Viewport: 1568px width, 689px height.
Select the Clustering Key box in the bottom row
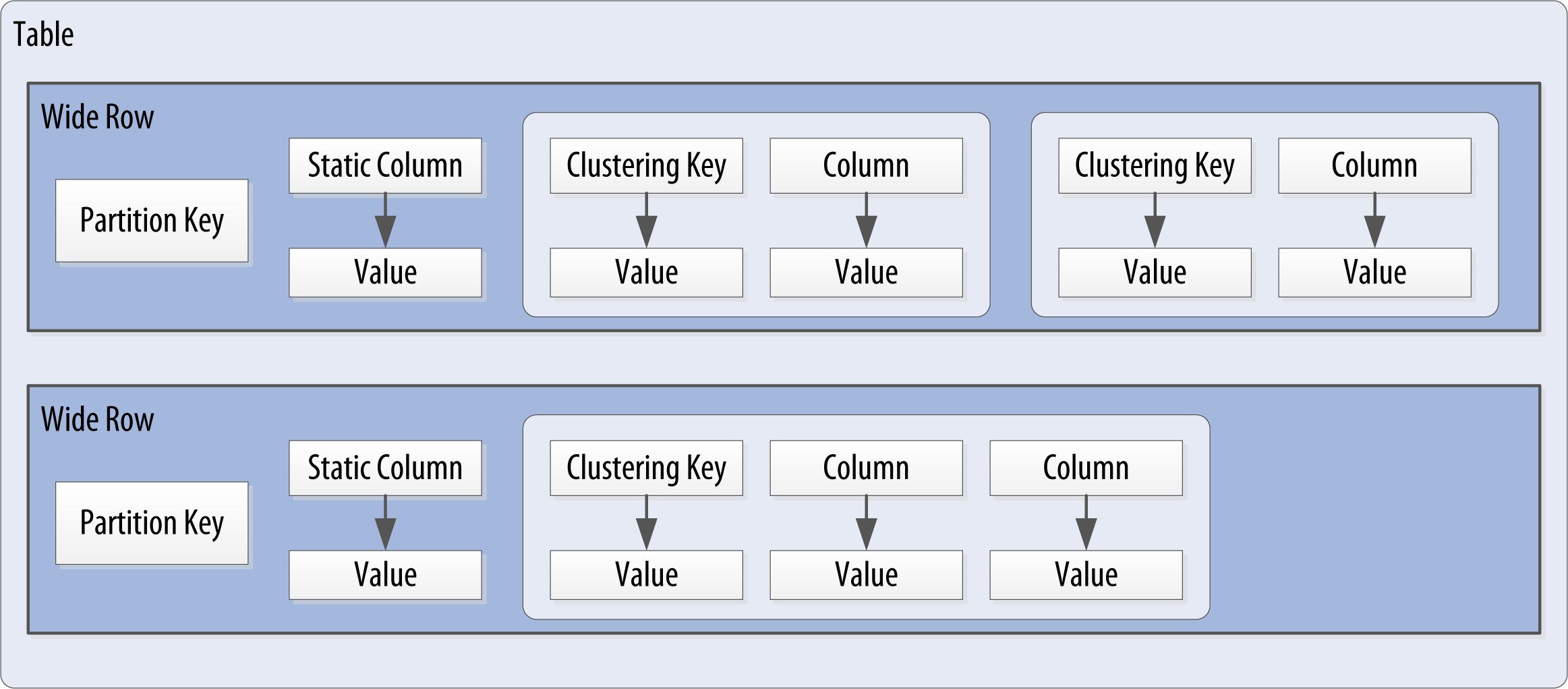point(646,468)
